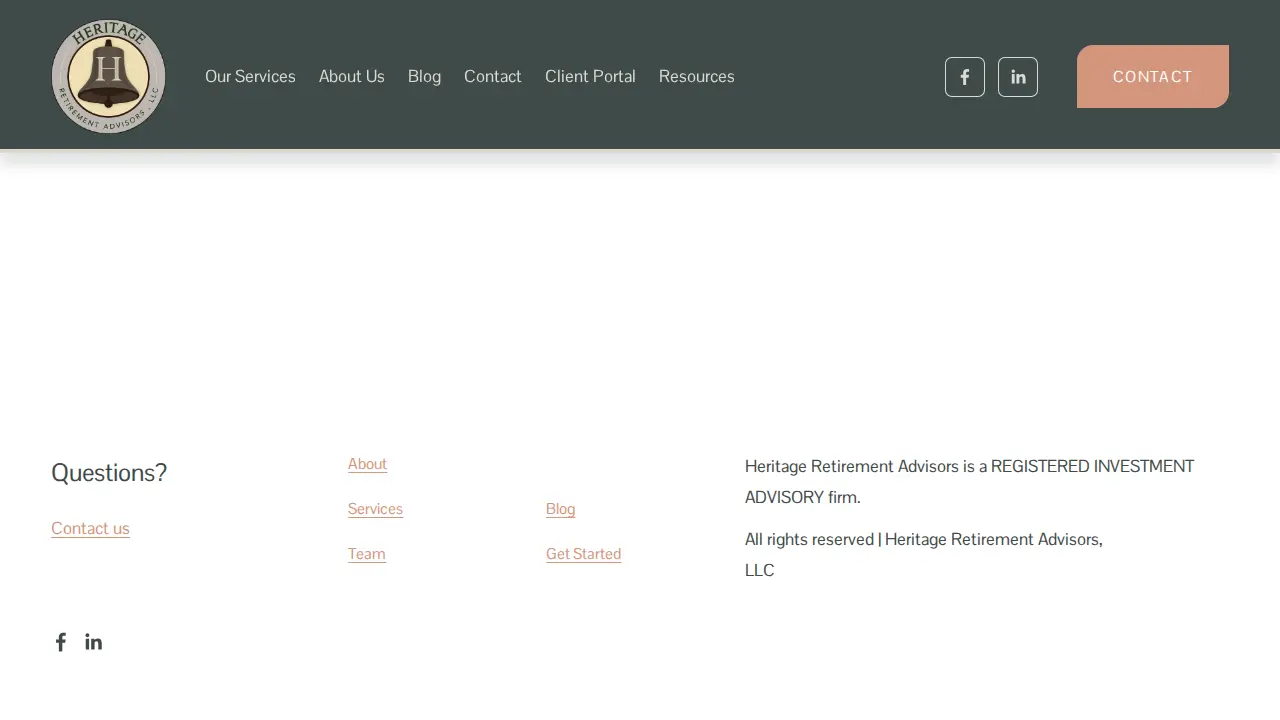Viewport: 1280px width, 720px height.
Task: Click the 'All rights reserved' copyright text
Action: click(924, 555)
